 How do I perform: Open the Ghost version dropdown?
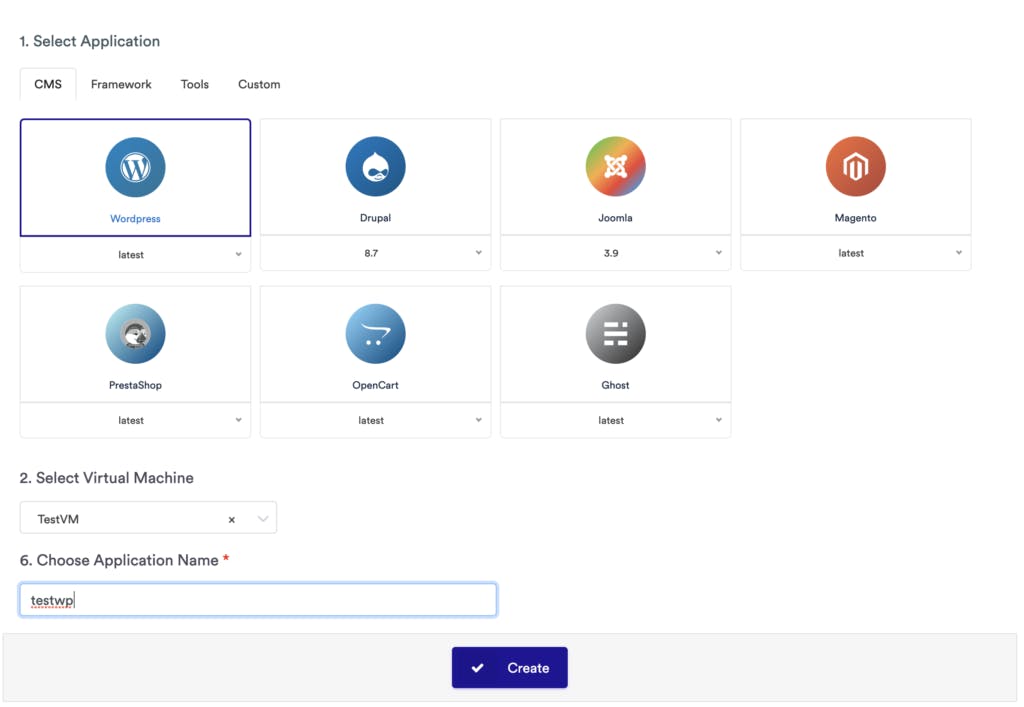point(615,421)
